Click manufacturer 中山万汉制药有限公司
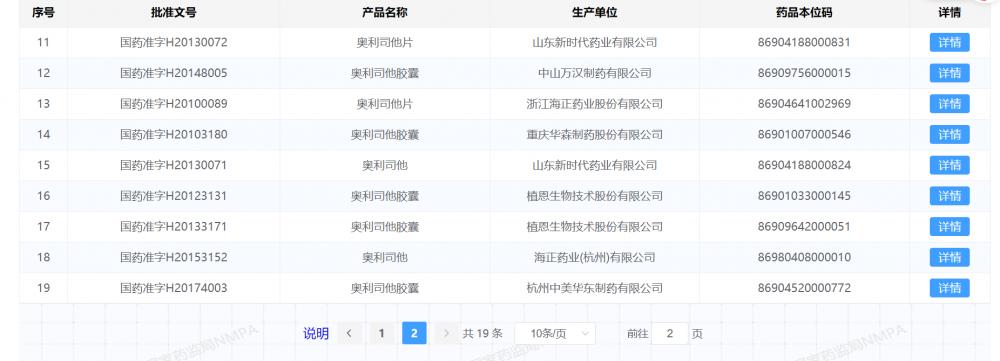 [594, 73]
